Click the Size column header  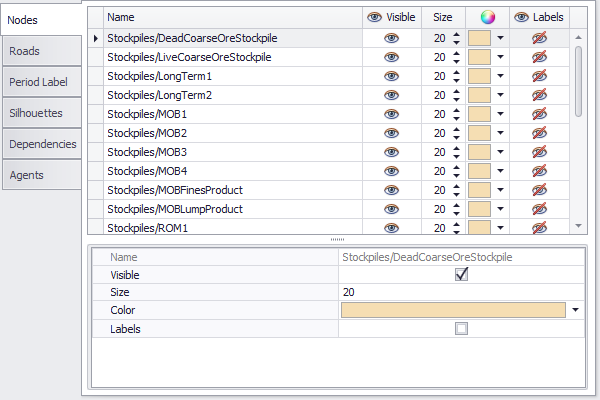[x=443, y=17]
